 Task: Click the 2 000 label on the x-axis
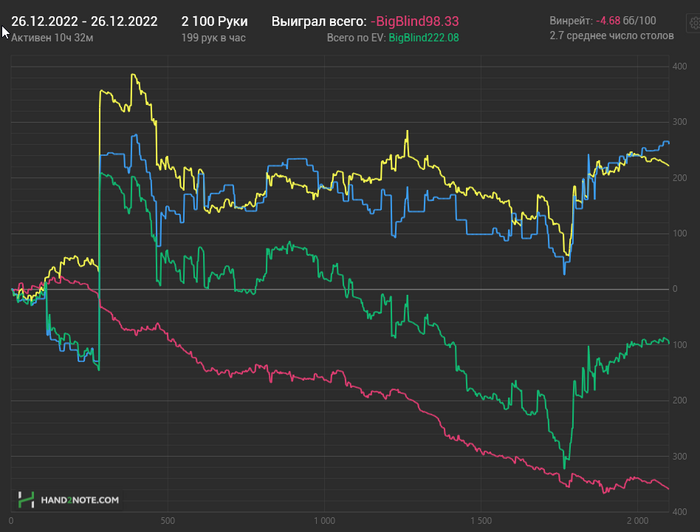tap(638, 520)
